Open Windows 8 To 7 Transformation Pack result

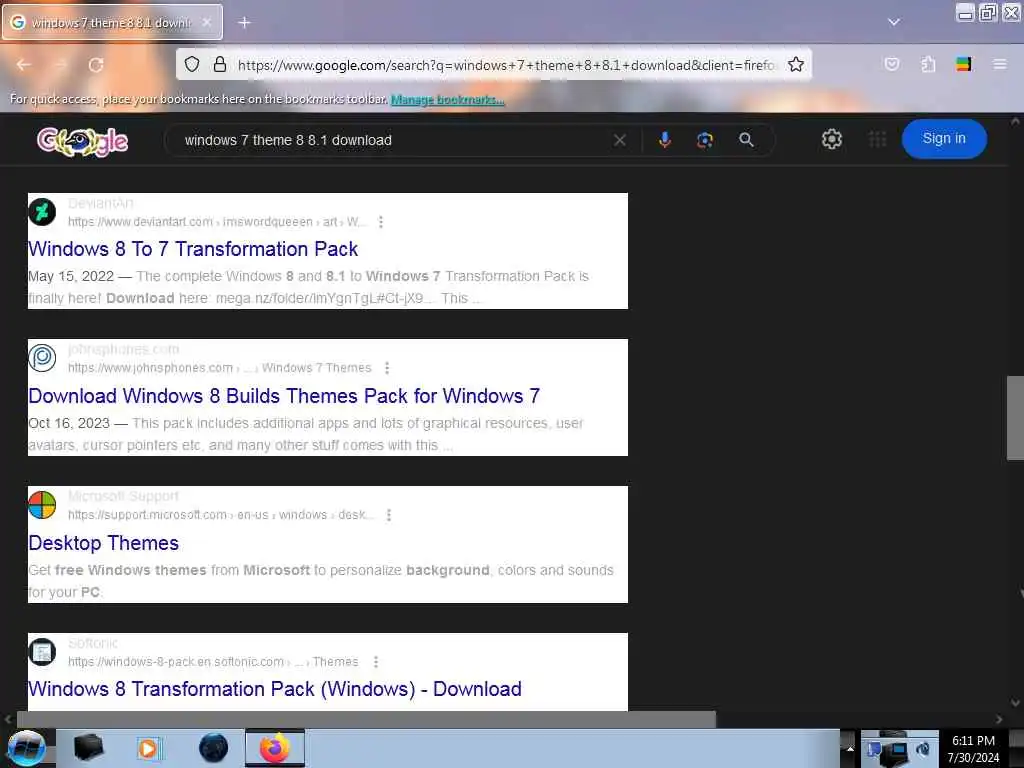click(x=193, y=249)
